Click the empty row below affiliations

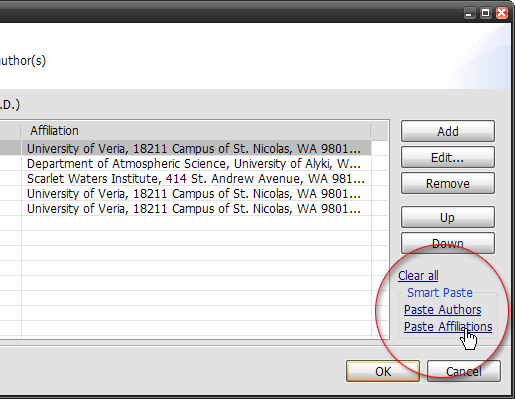coord(196,223)
